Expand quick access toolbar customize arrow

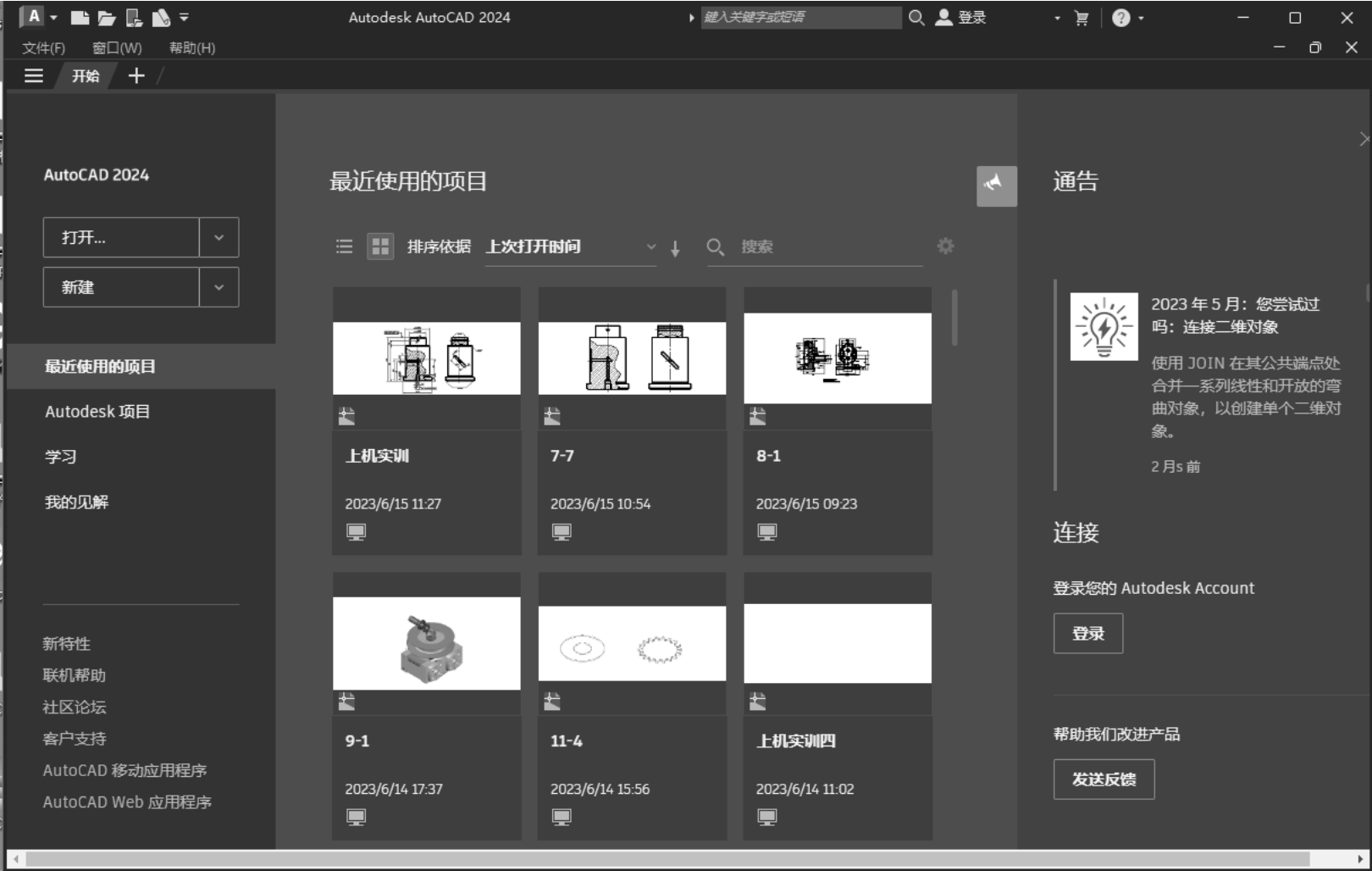pos(184,17)
